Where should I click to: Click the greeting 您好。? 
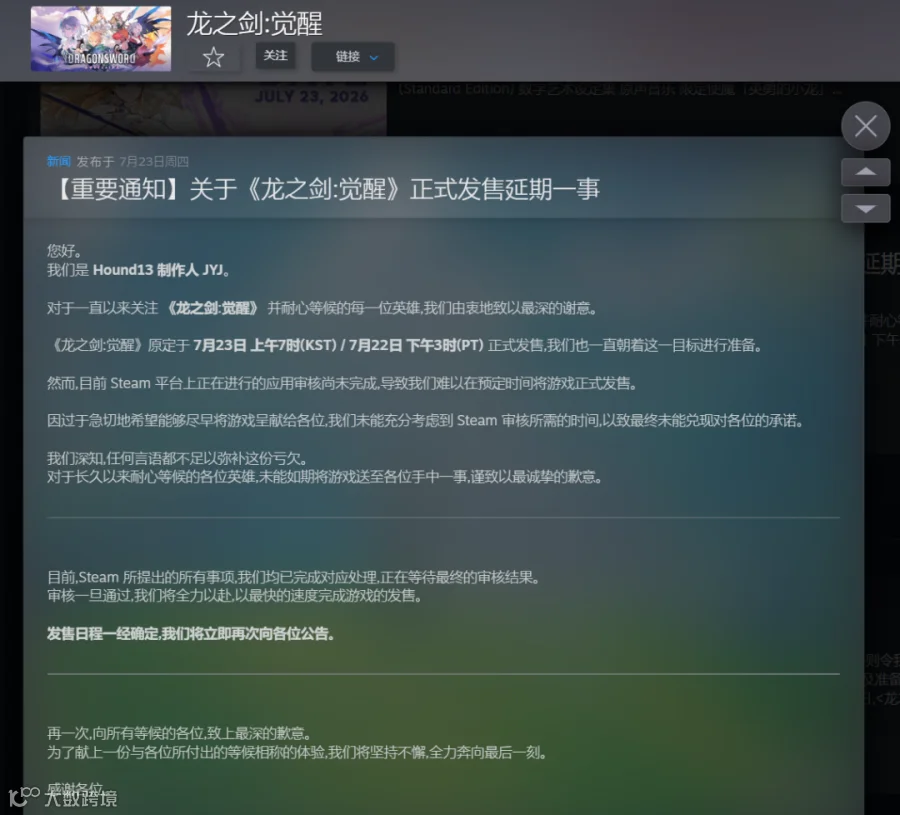(64, 251)
